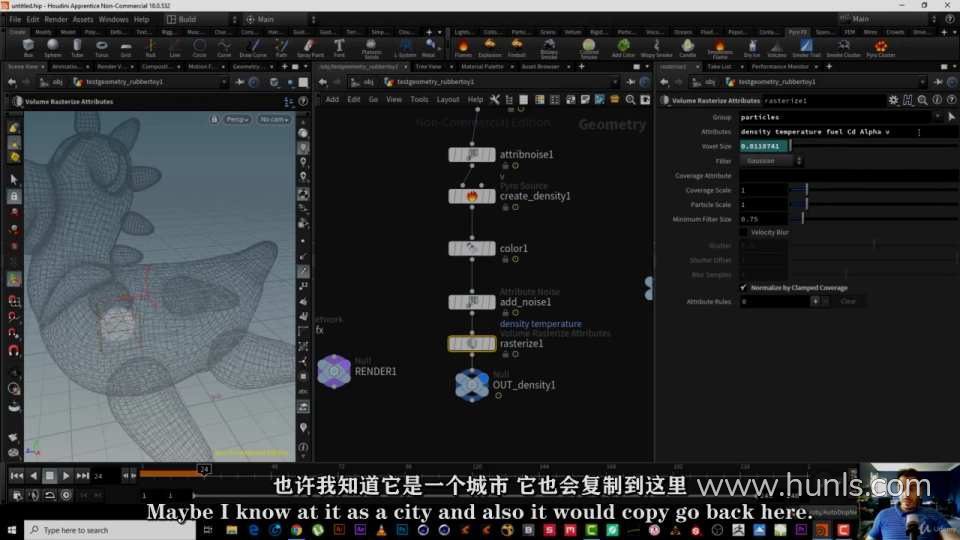Select the Torus shelf tool
This screenshot has width=960, height=540.
102,47
